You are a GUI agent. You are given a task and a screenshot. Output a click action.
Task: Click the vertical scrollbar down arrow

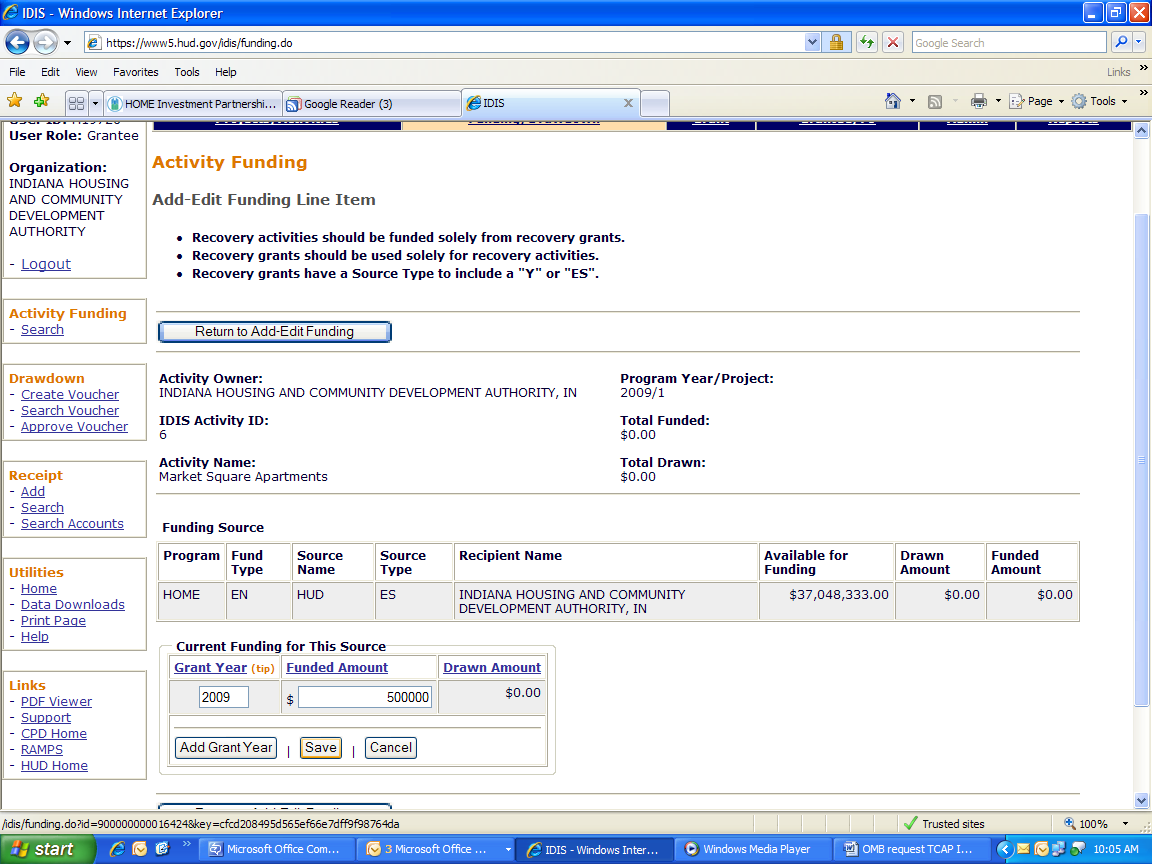point(1141,800)
